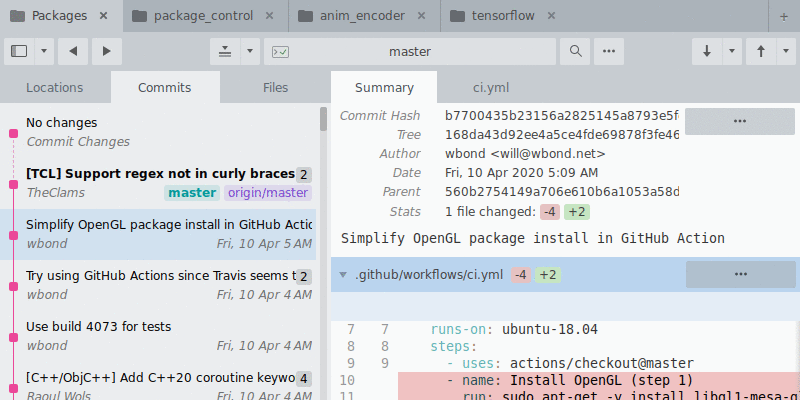
Task: Click the commit list scrollbar handle
Action: [323, 119]
